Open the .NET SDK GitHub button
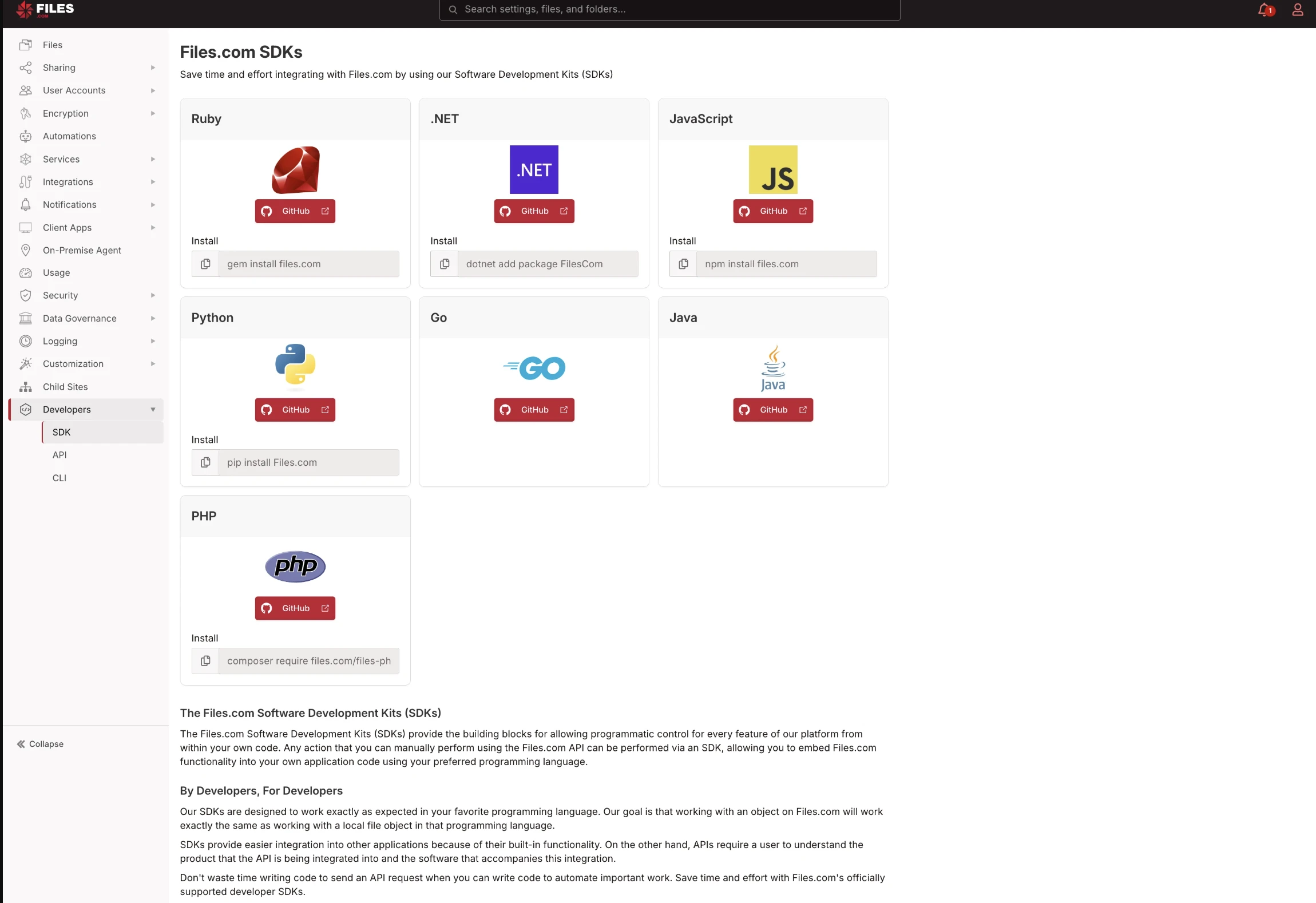 pos(534,211)
